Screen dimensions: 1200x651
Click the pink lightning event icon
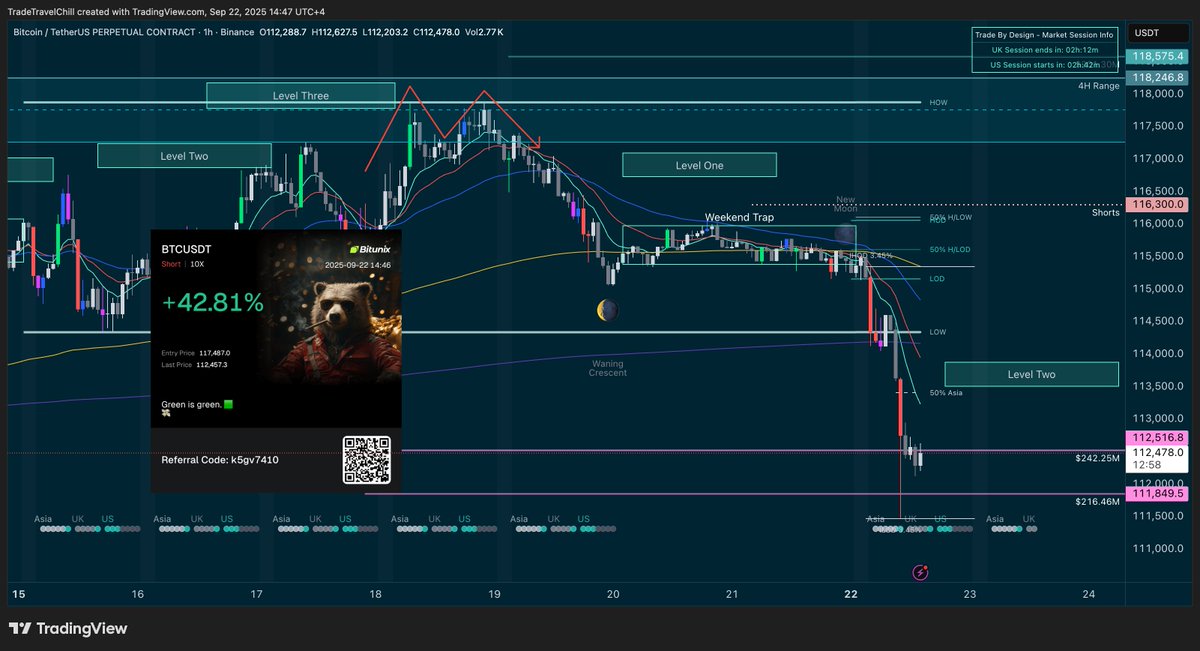pos(920,573)
